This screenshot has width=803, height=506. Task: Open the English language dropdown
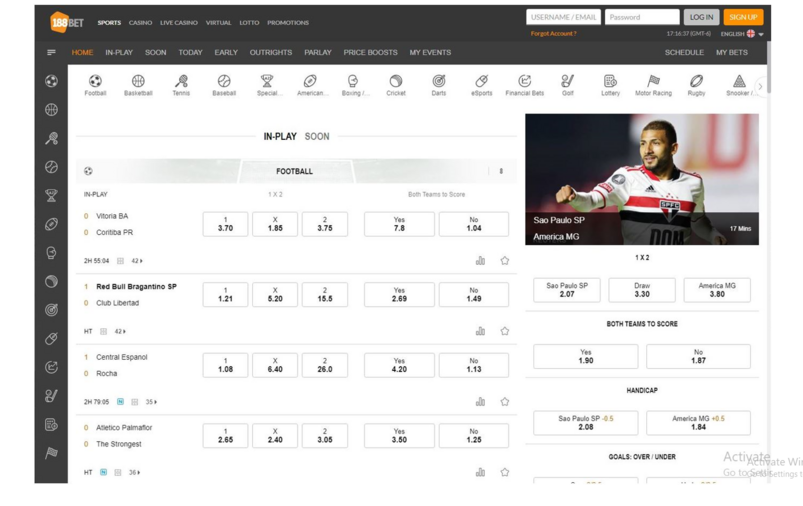coord(741,34)
